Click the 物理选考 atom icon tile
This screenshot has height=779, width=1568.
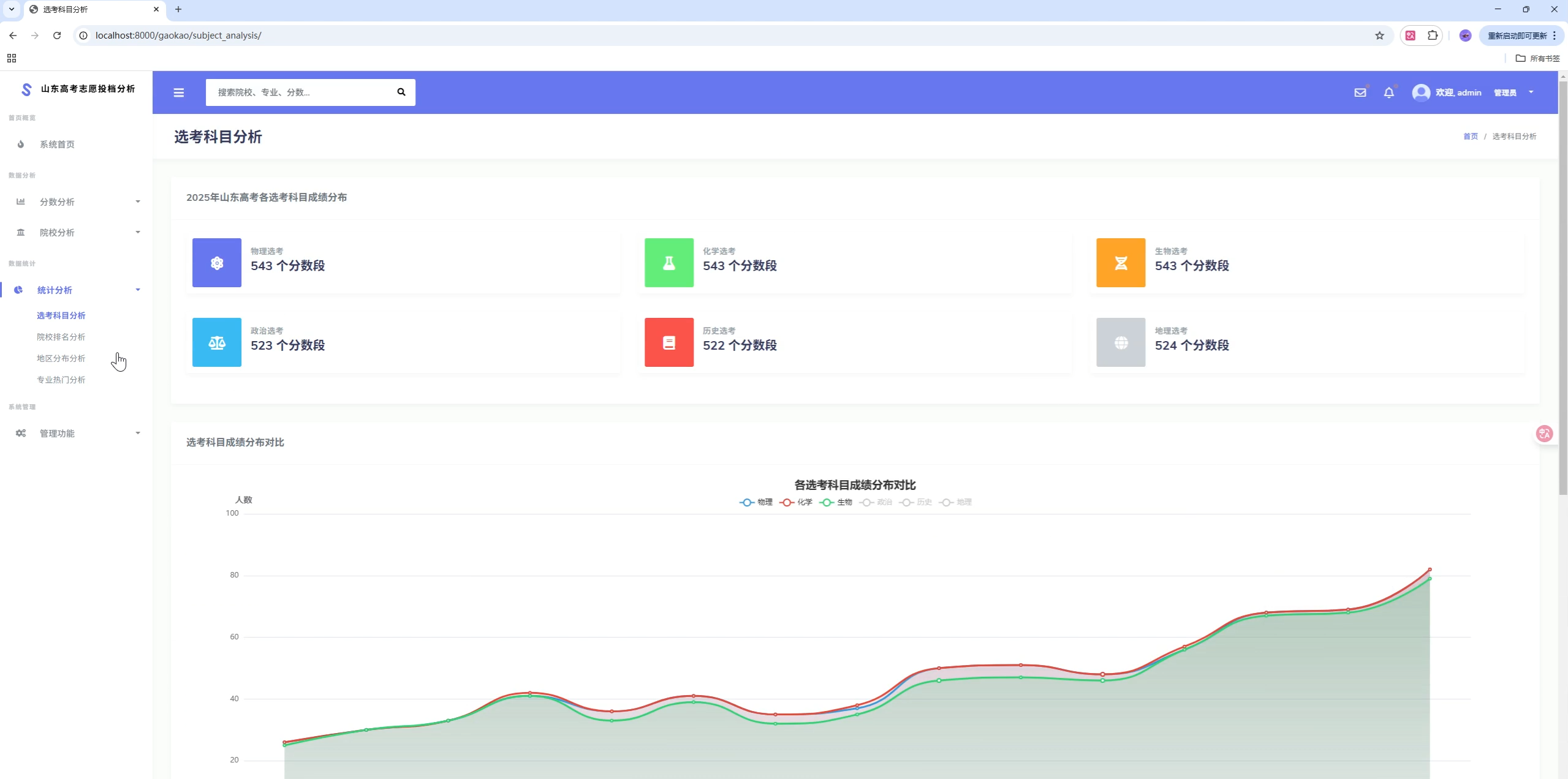point(217,263)
